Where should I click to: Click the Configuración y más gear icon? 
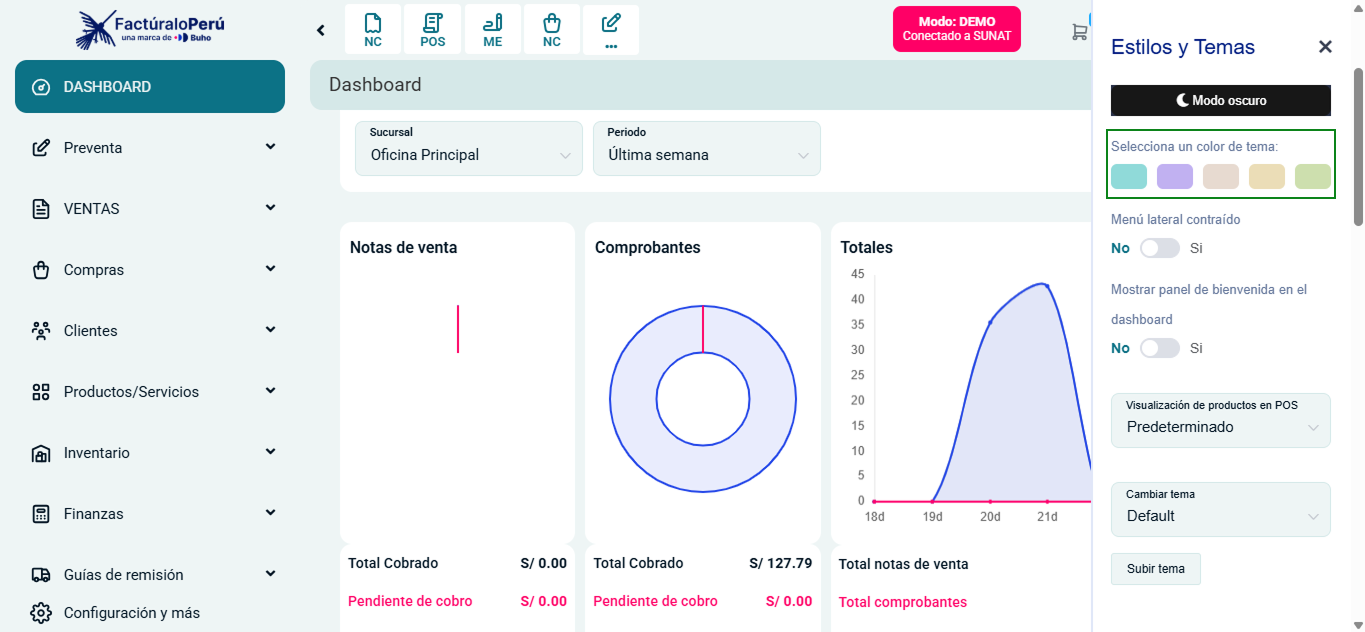click(x=41, y=613)
